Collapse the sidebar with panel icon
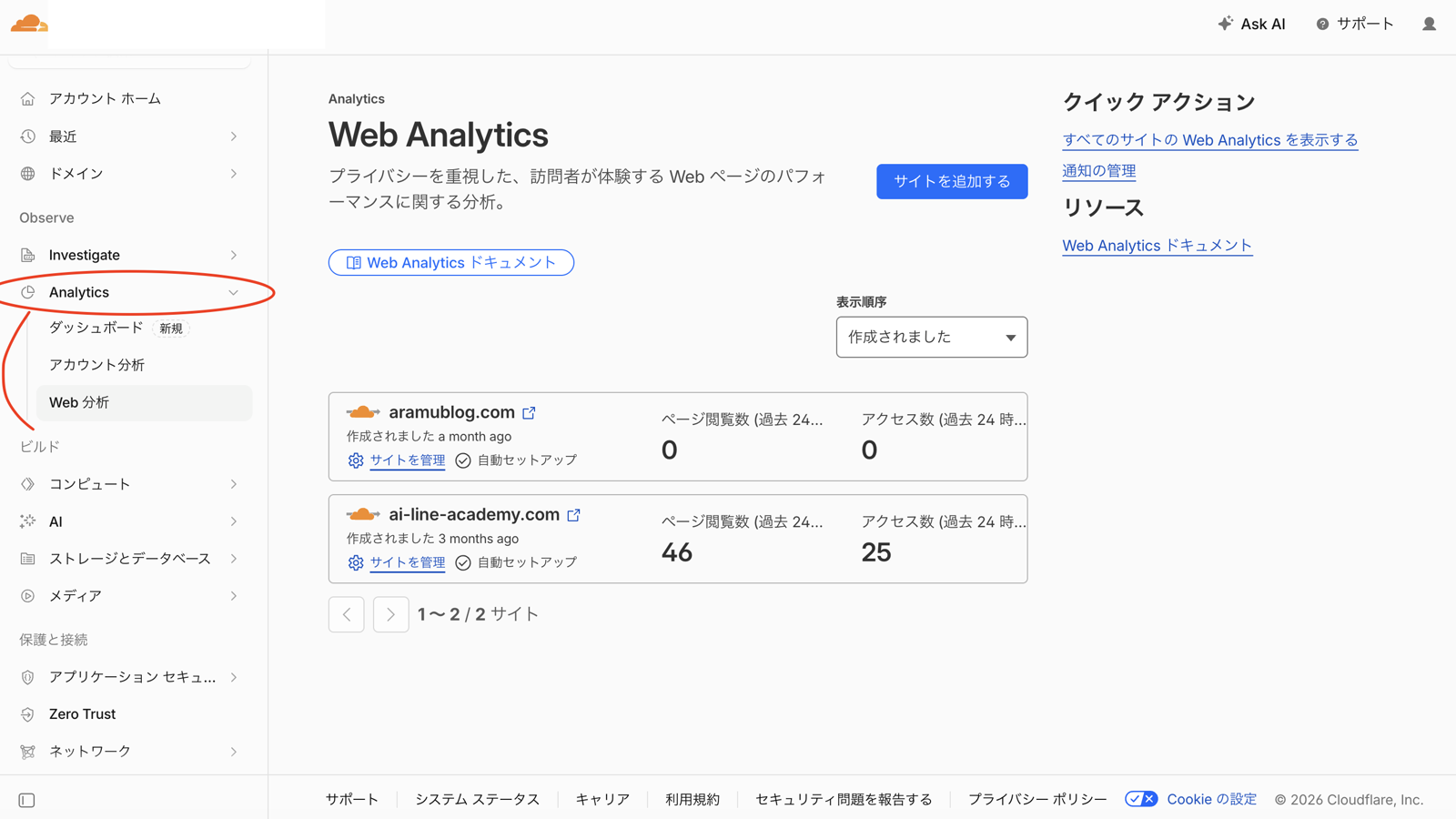Image resolution: width=1456 pixels, height=819 pixels. (x=26, y=801)
